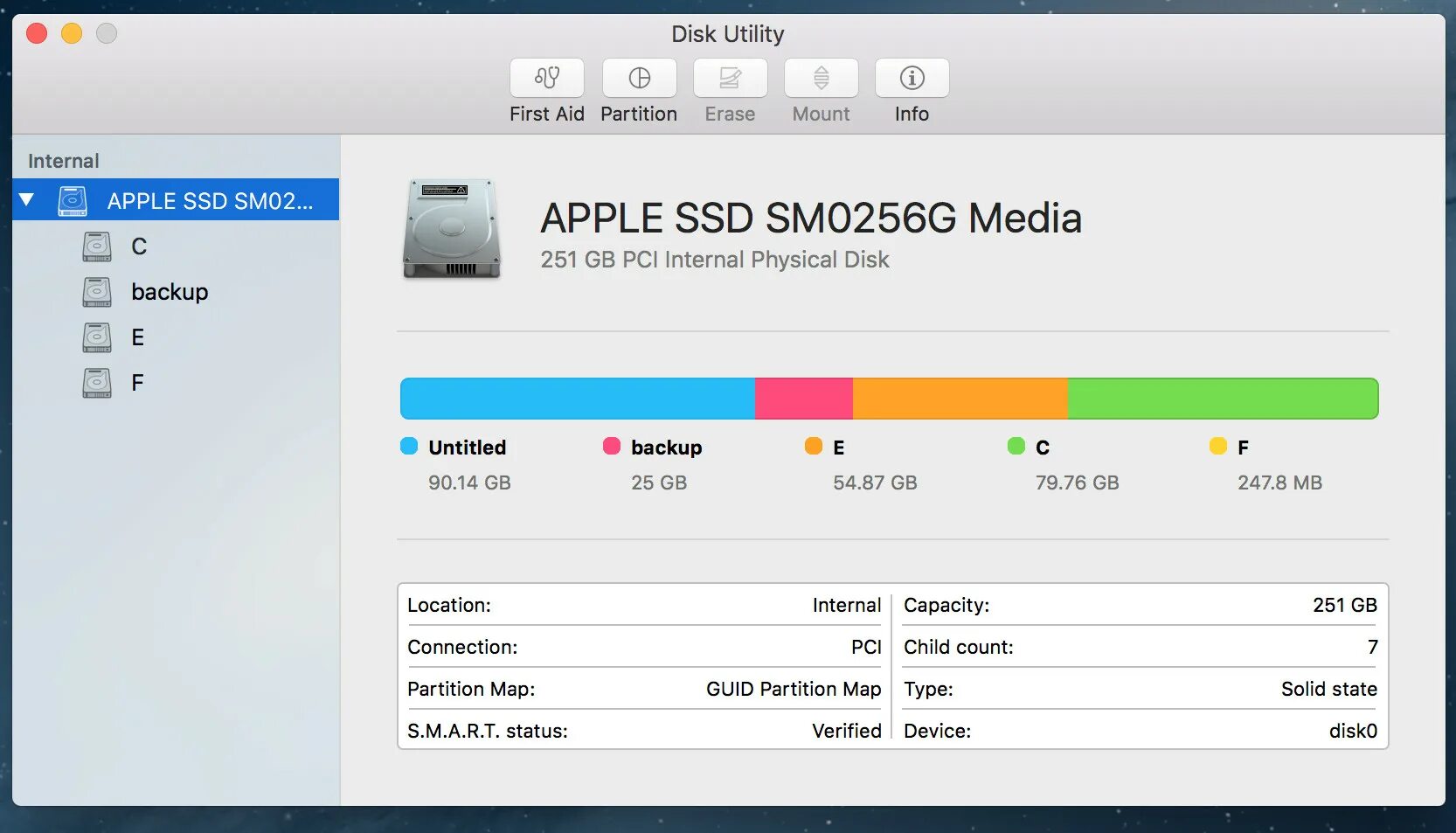The width and height of the screenshot is (1456, 833).
Task: Click the yellow dot next to F legend
Action: click(1218, 446)
